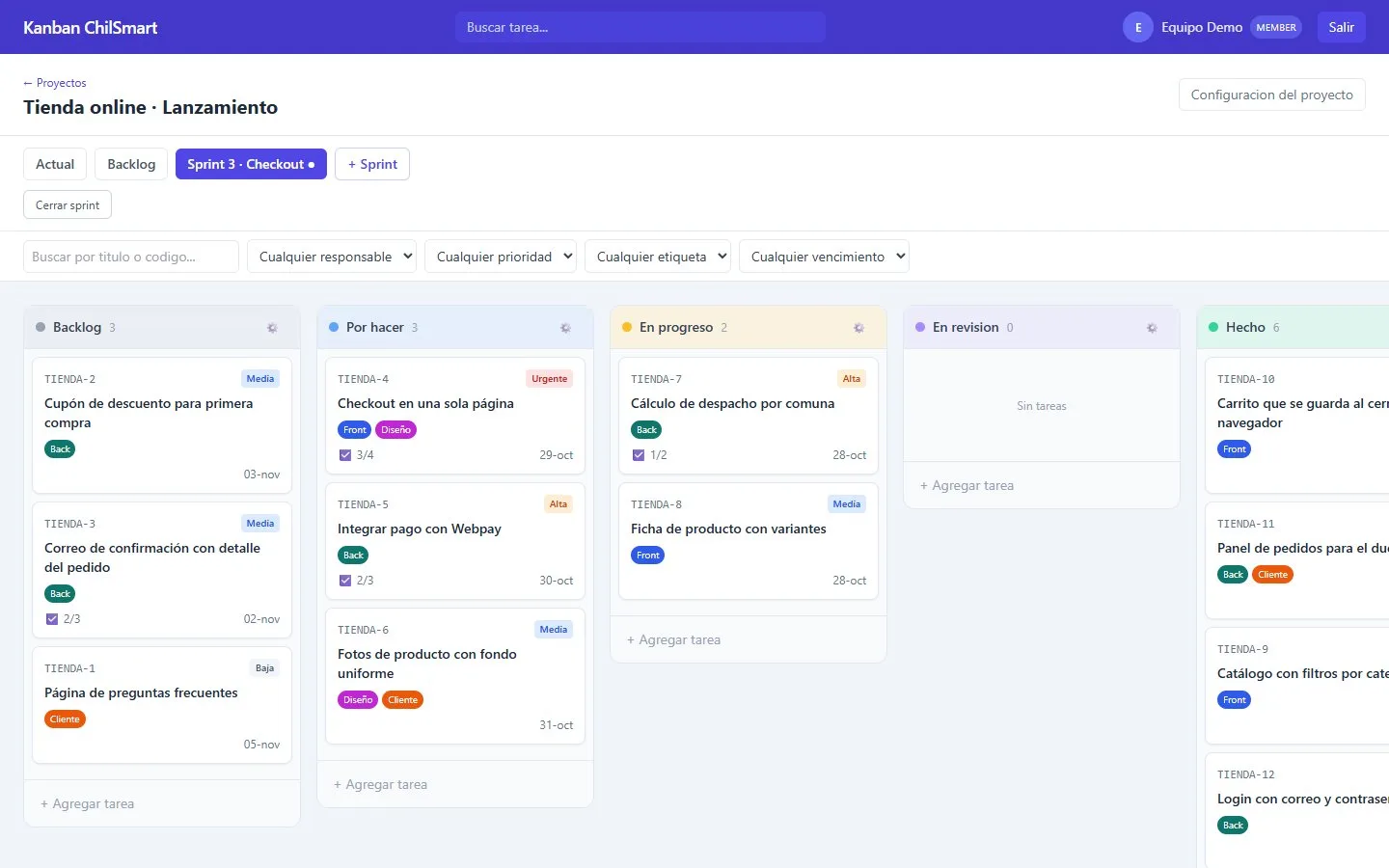Click the checklist icon on card TIENDA-4

pos(345,455)
